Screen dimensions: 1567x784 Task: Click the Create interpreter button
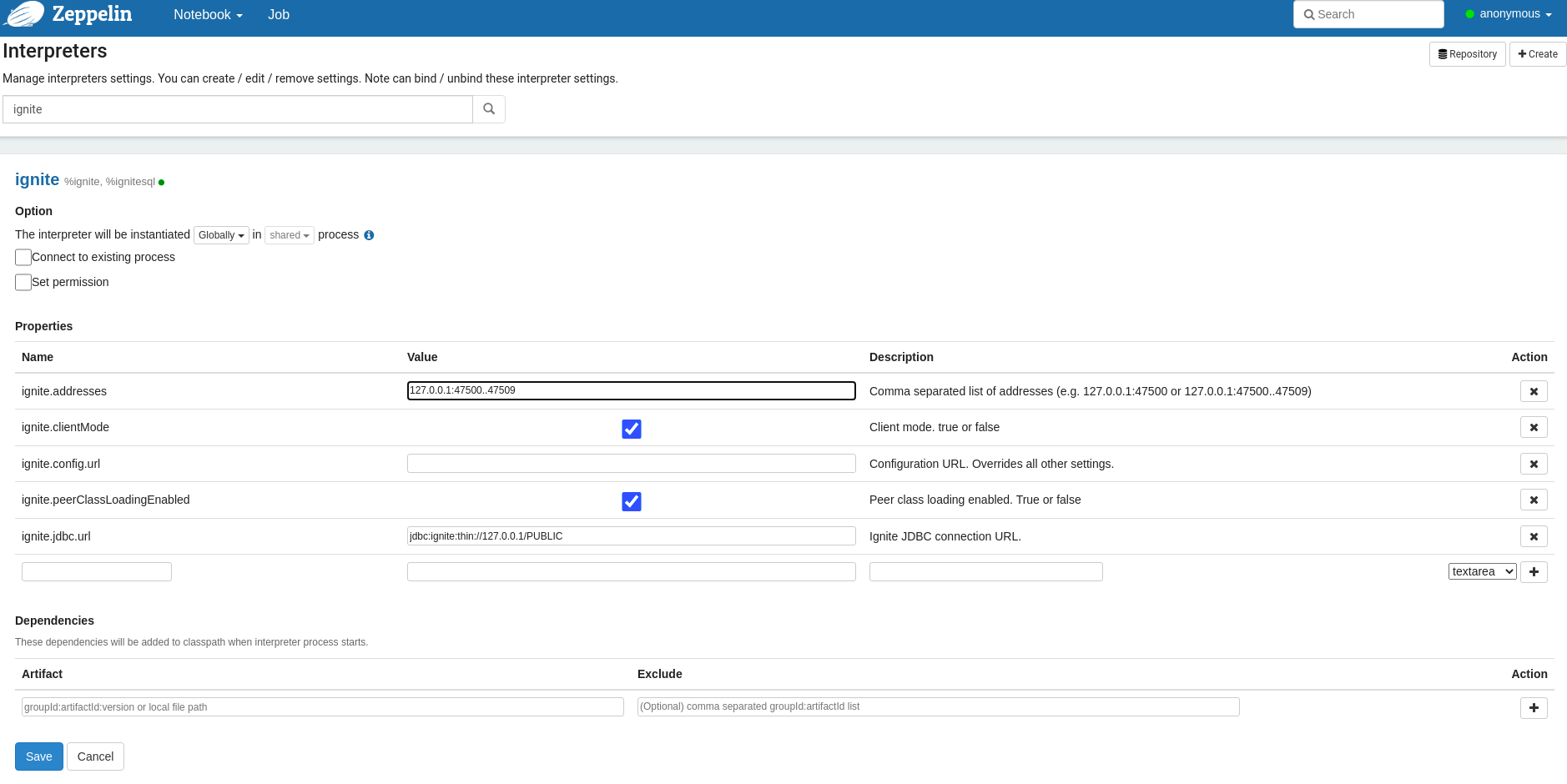[x=1538, y=54]
